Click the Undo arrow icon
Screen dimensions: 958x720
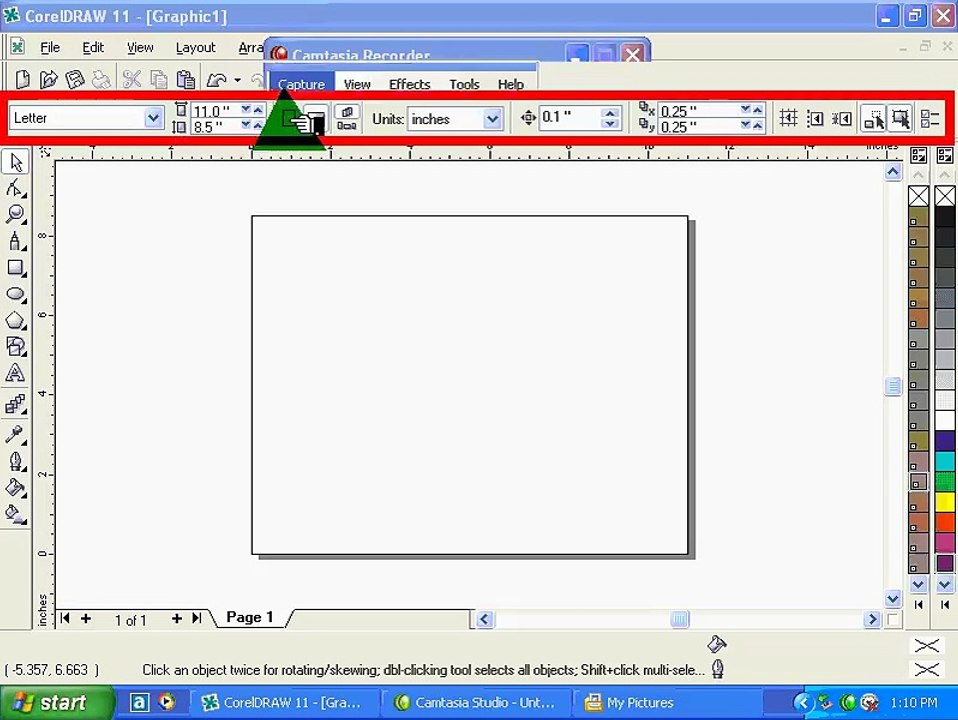click(216, 79)
